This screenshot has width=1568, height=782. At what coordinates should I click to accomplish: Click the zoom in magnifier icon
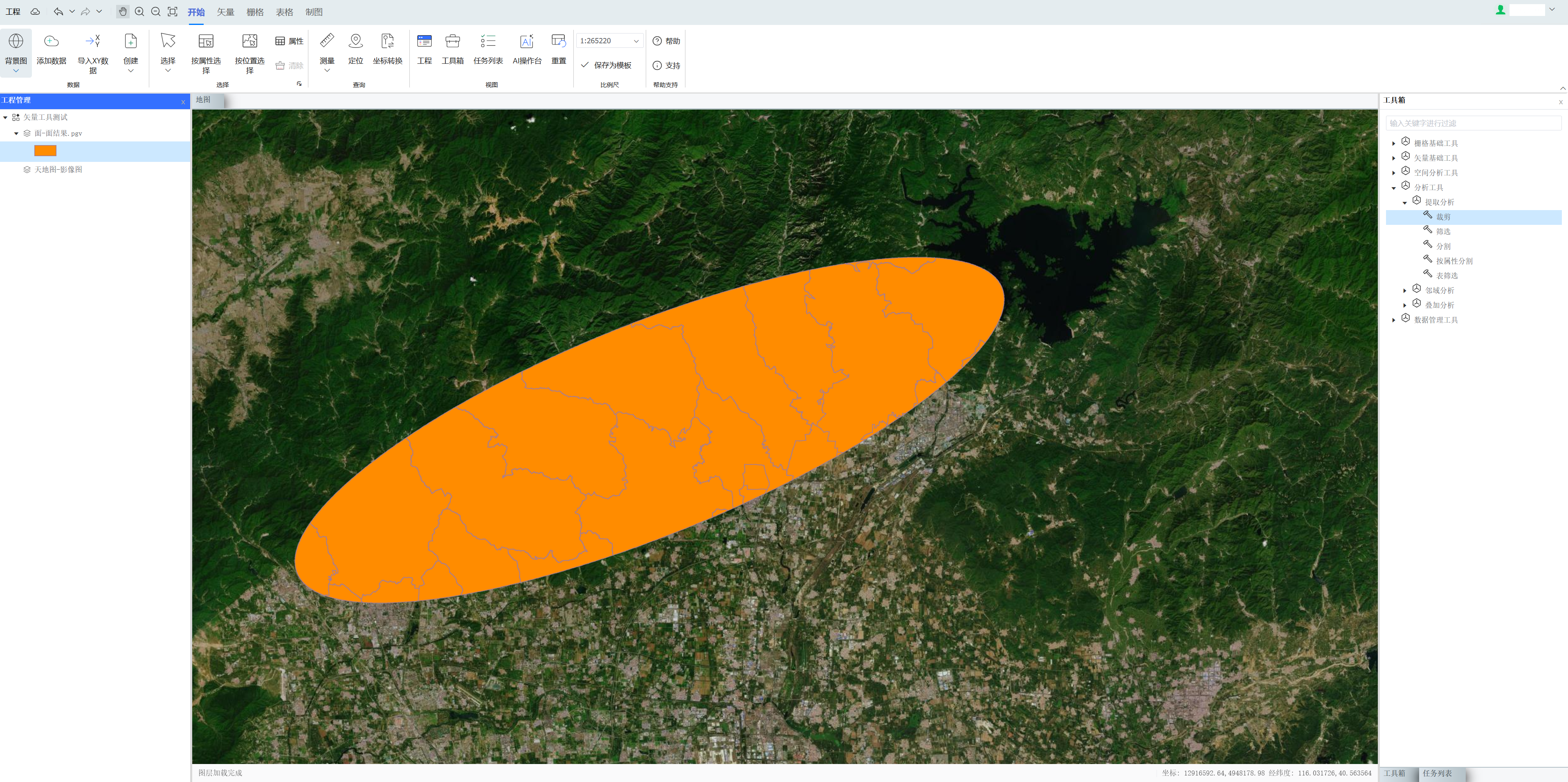click(x=139, y=11)
